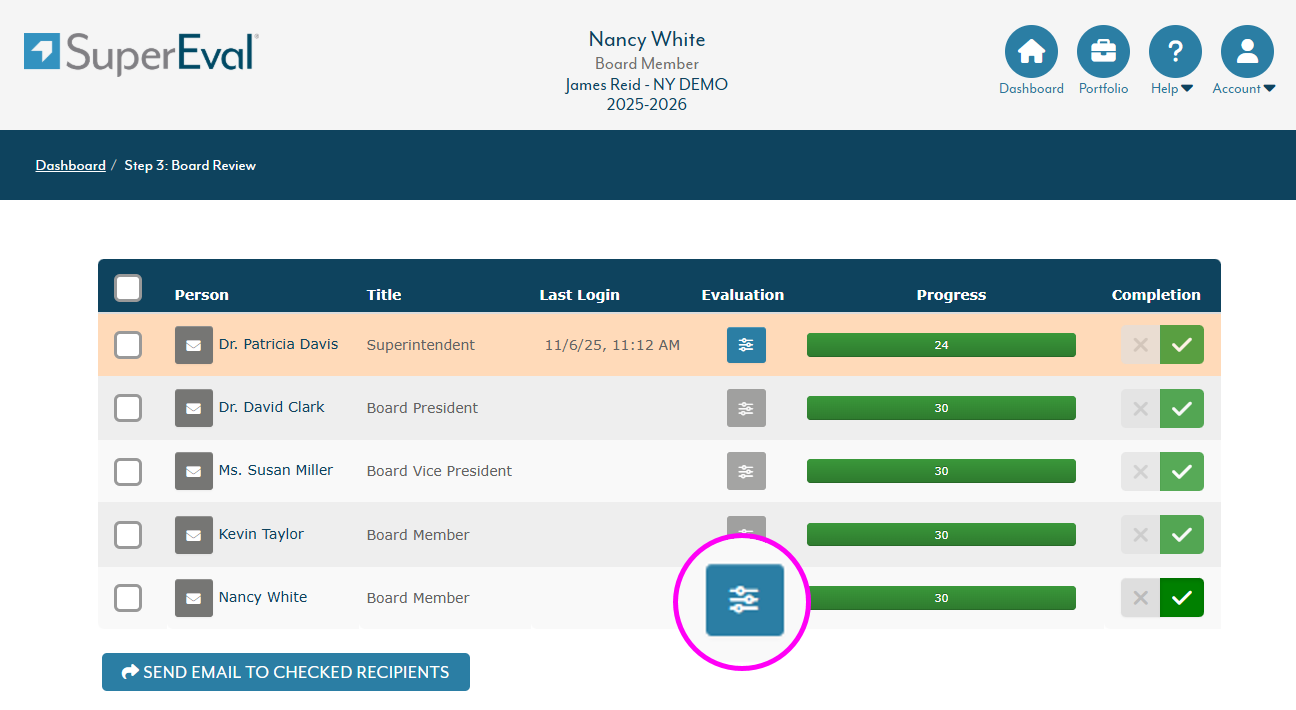
Task: Select the checkbox for Nancy White
Action: [128, 598]
